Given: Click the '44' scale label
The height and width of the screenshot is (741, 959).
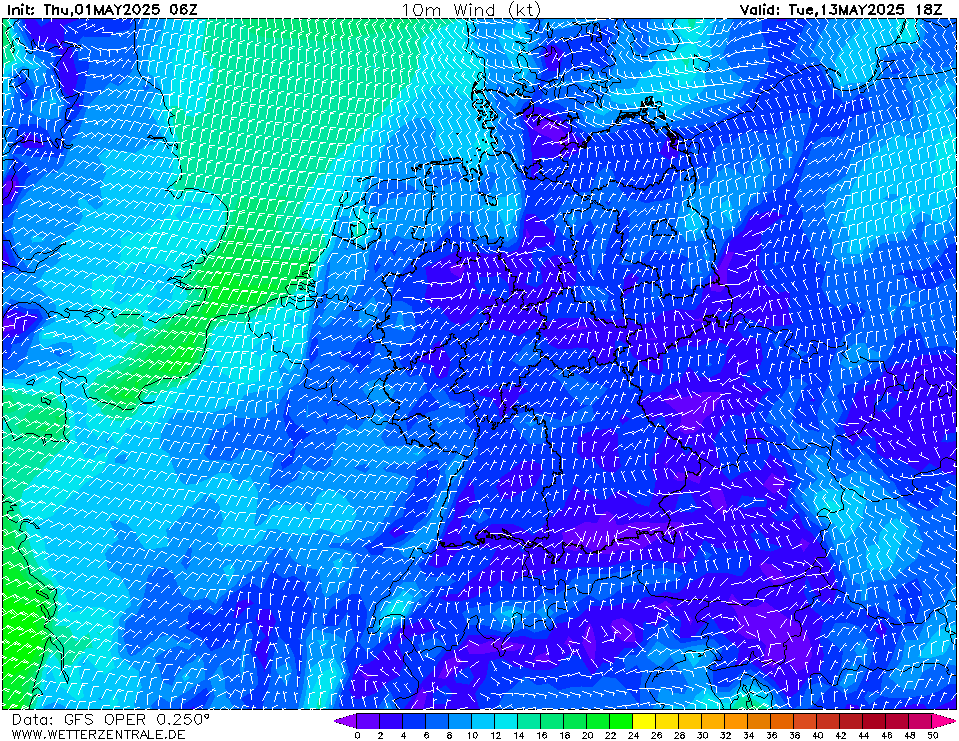Looking at the screenshot, I should (x=864, y=735).
